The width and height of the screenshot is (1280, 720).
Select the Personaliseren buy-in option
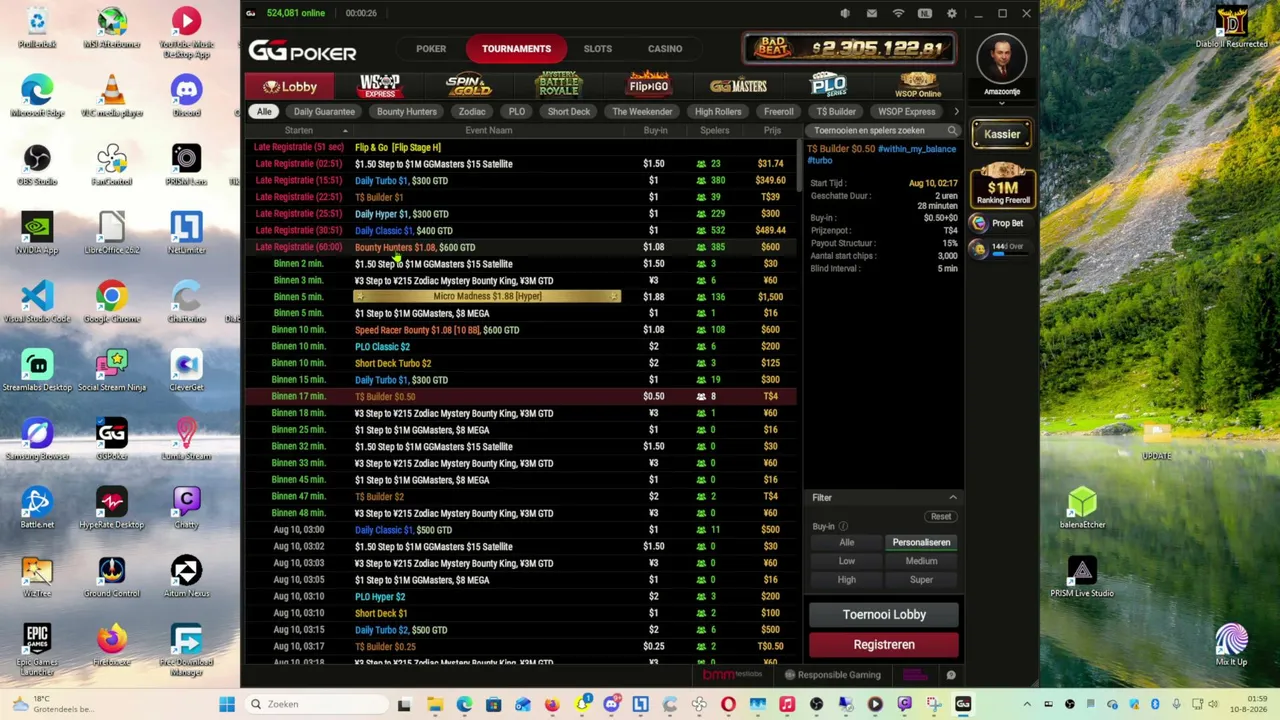tap(921, 543)
